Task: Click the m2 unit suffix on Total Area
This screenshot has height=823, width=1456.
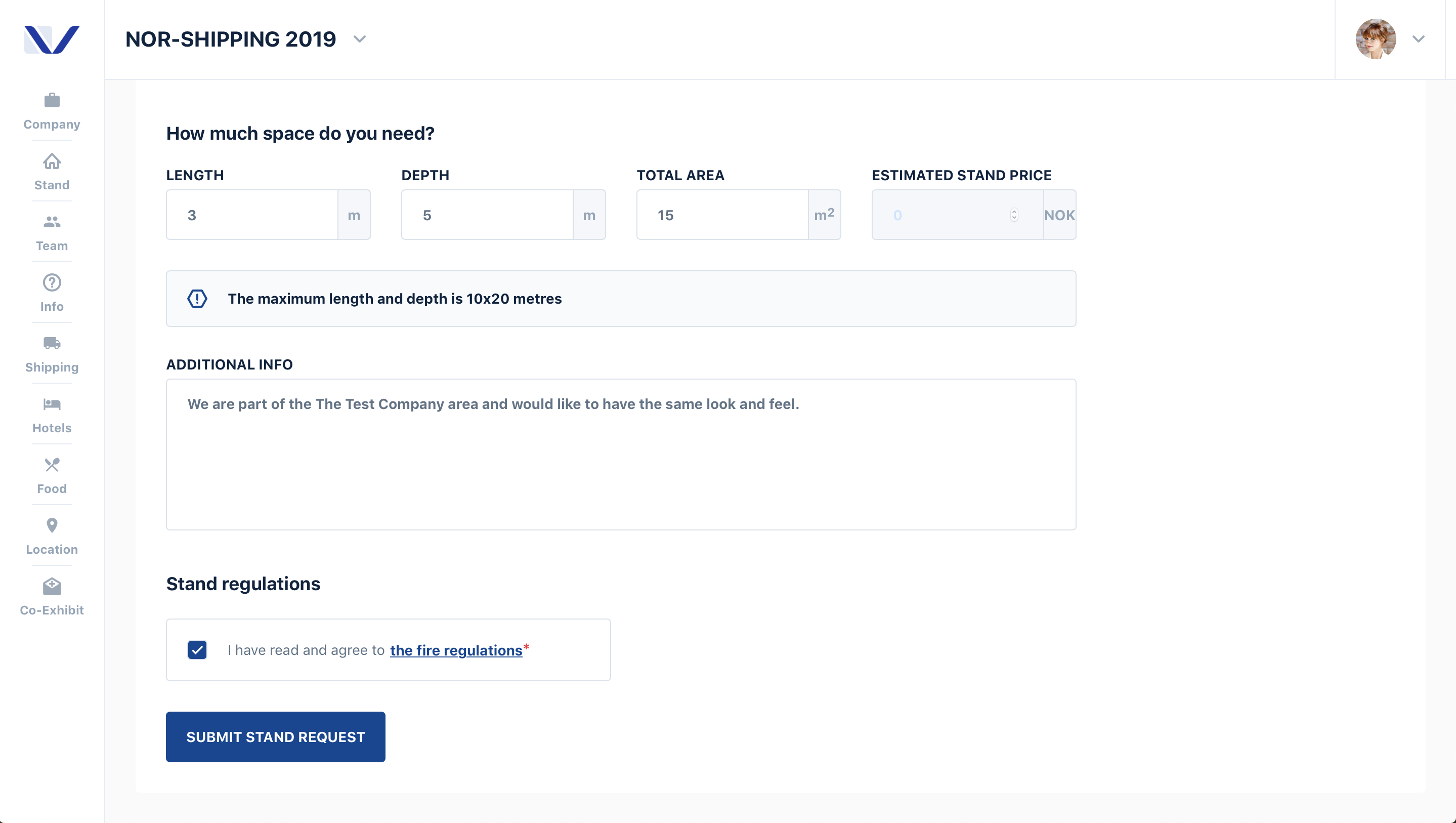Action: click(x=825, y=215)
